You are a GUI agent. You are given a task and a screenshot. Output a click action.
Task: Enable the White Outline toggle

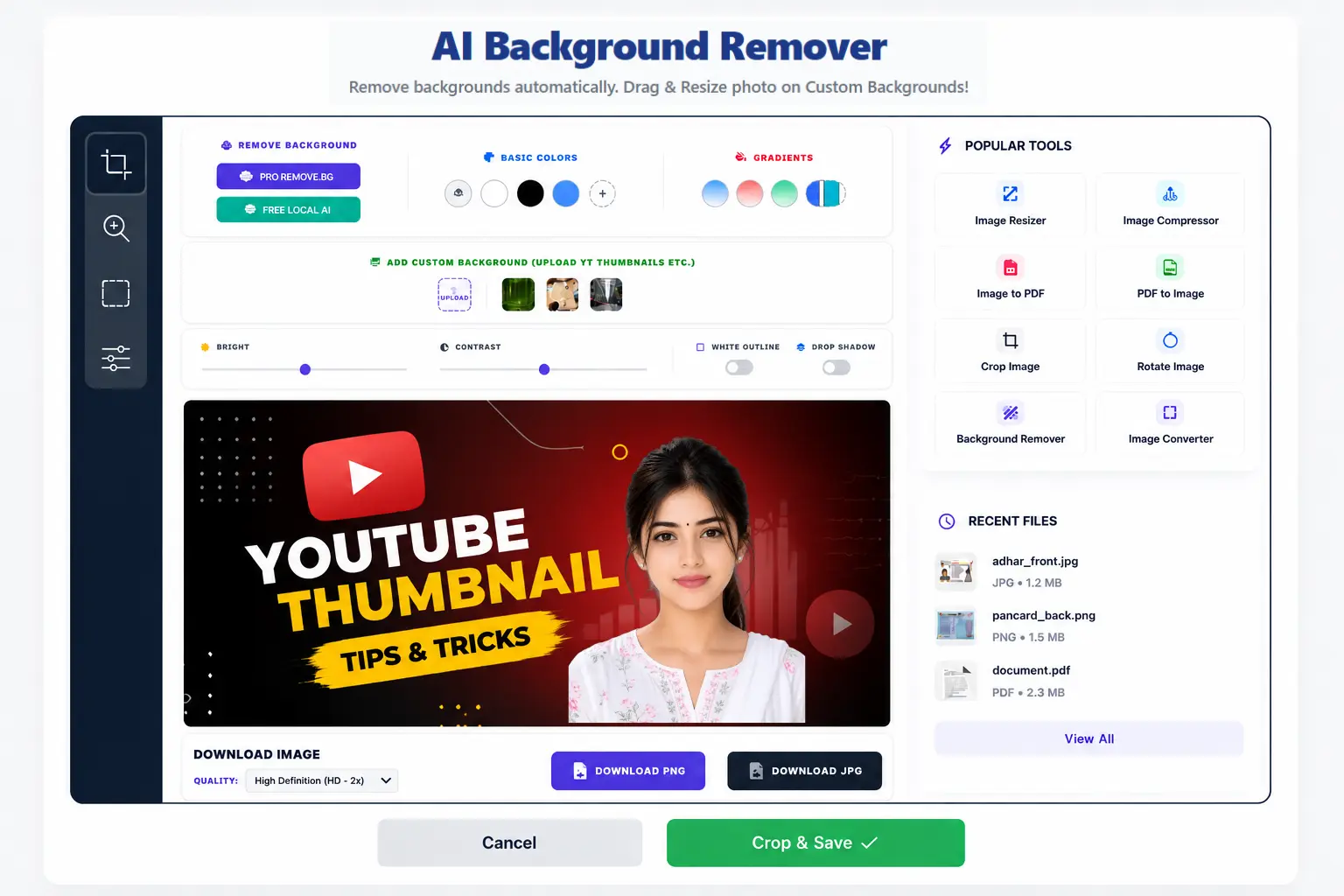(x=739, y=367)
